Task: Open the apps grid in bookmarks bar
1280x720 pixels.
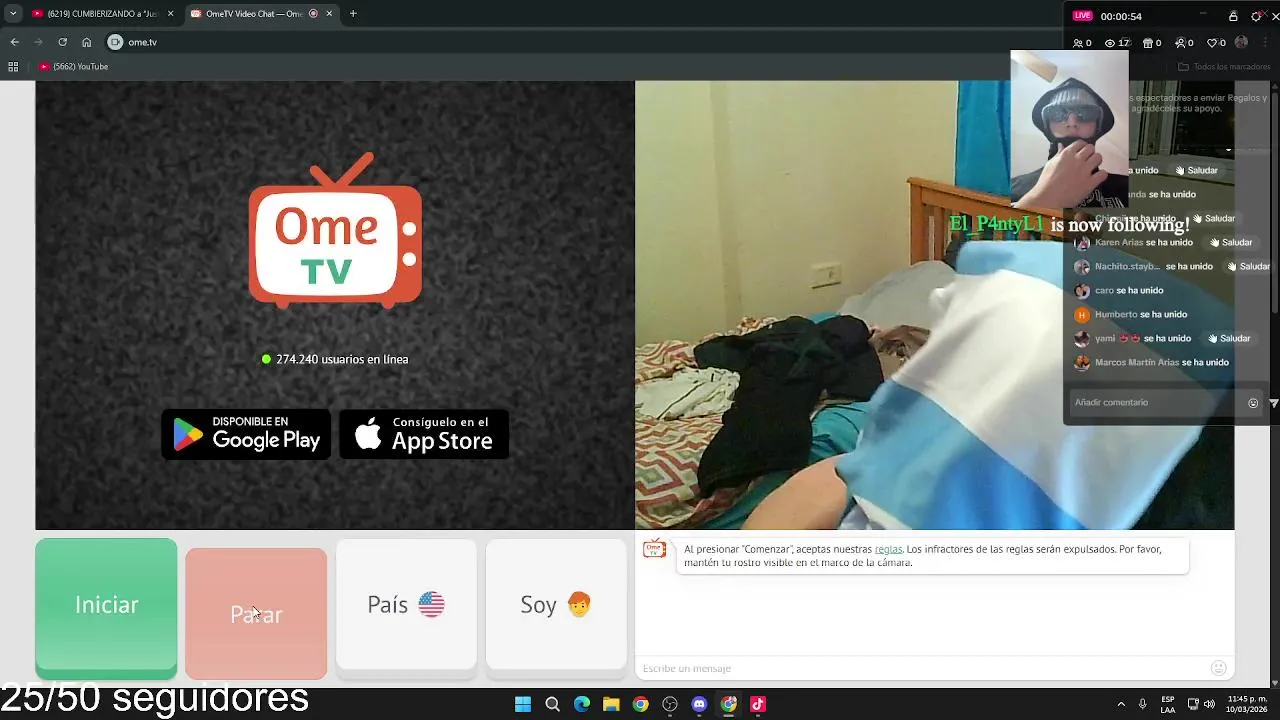Action: pos(13,67)
